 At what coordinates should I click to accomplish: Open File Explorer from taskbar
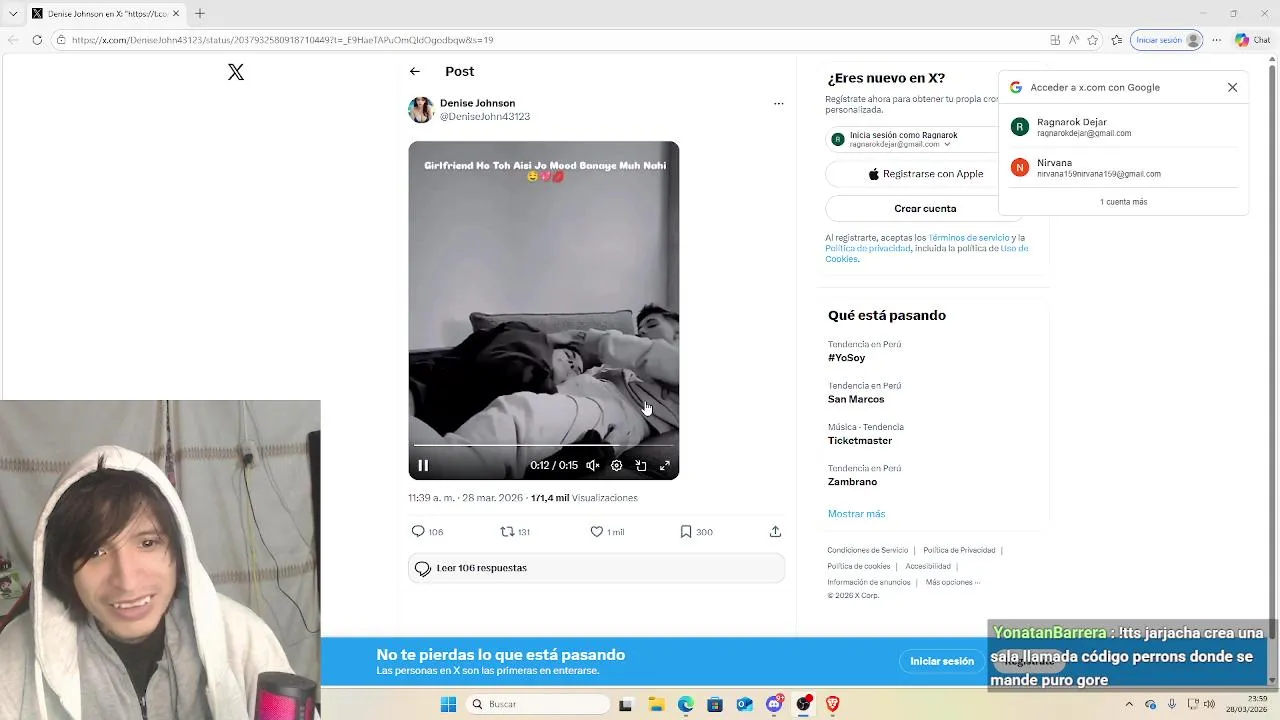[656, 704]
